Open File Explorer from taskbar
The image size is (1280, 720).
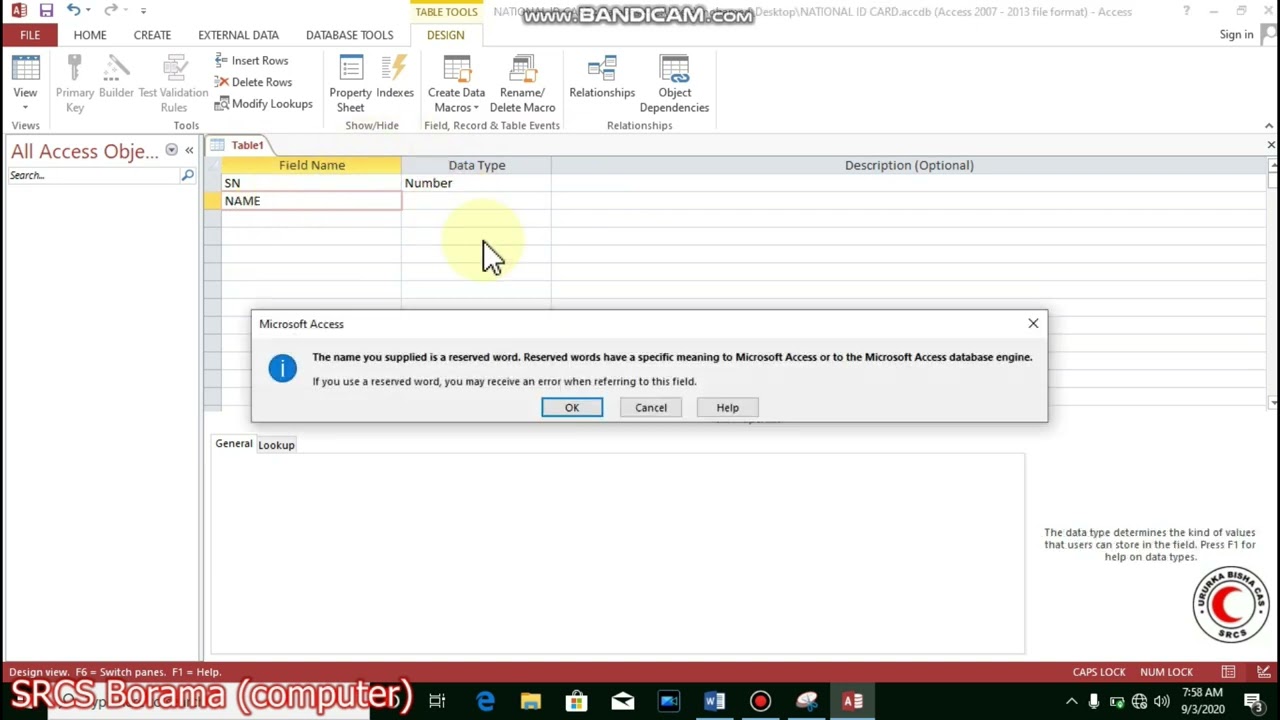point(531,702)
